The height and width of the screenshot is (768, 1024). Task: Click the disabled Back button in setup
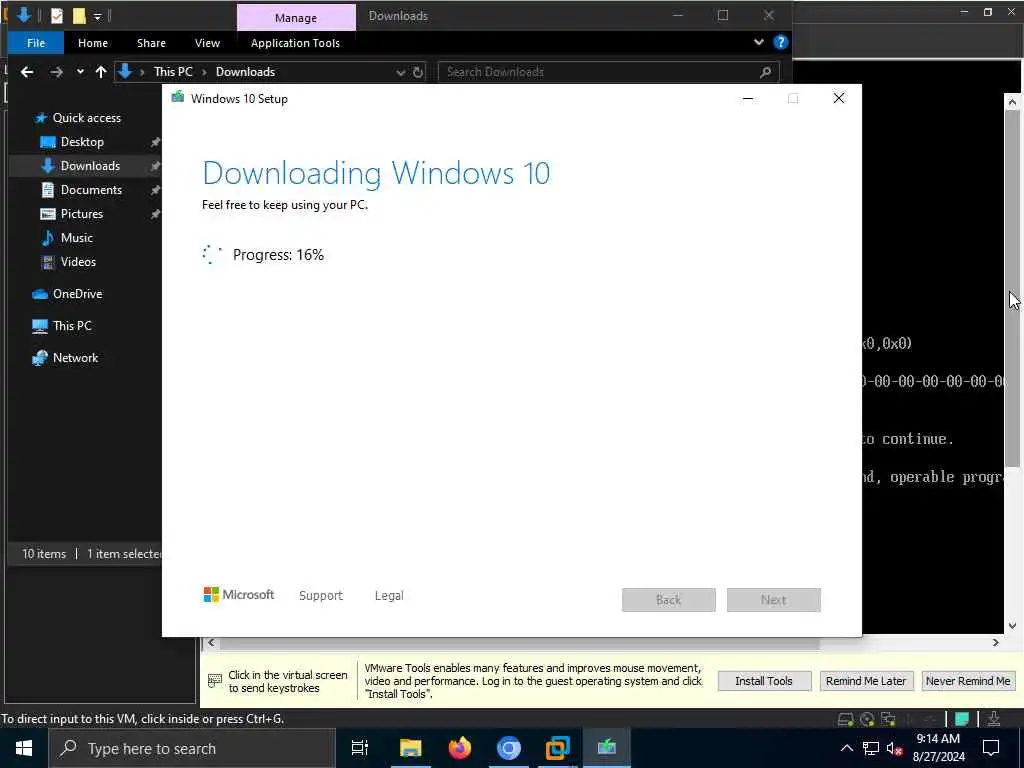(669, 600)
